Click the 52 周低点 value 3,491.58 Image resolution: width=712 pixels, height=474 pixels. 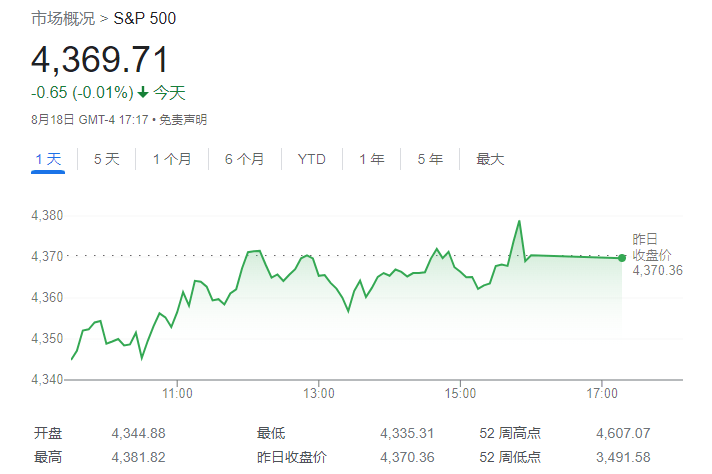click(623, 457)
